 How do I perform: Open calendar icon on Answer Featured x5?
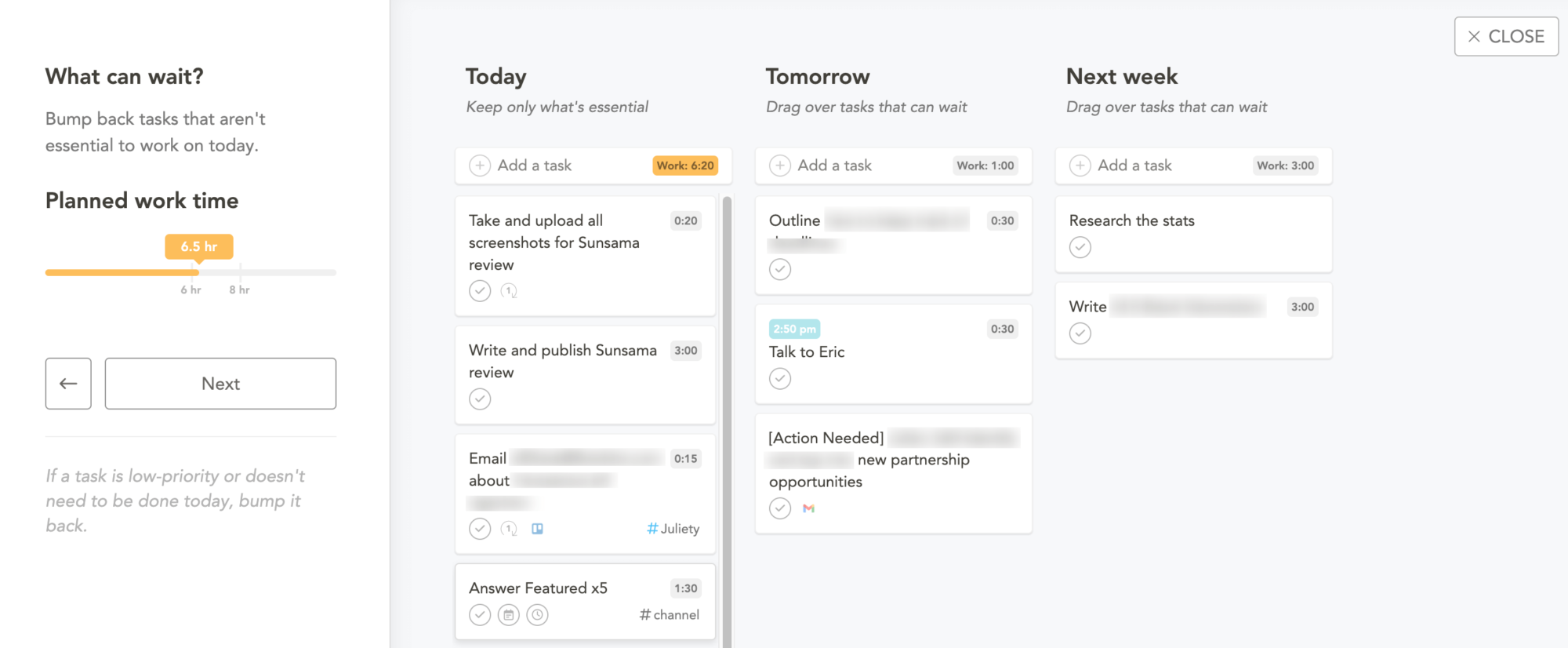click(x=509, y=615)
